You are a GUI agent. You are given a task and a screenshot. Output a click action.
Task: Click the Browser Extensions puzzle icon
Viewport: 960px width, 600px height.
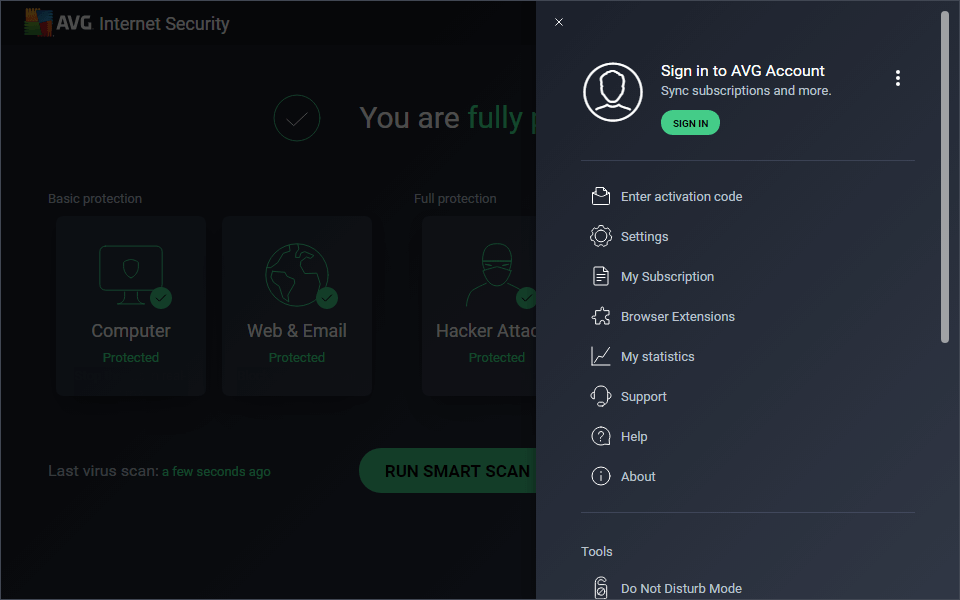(600, 316)
